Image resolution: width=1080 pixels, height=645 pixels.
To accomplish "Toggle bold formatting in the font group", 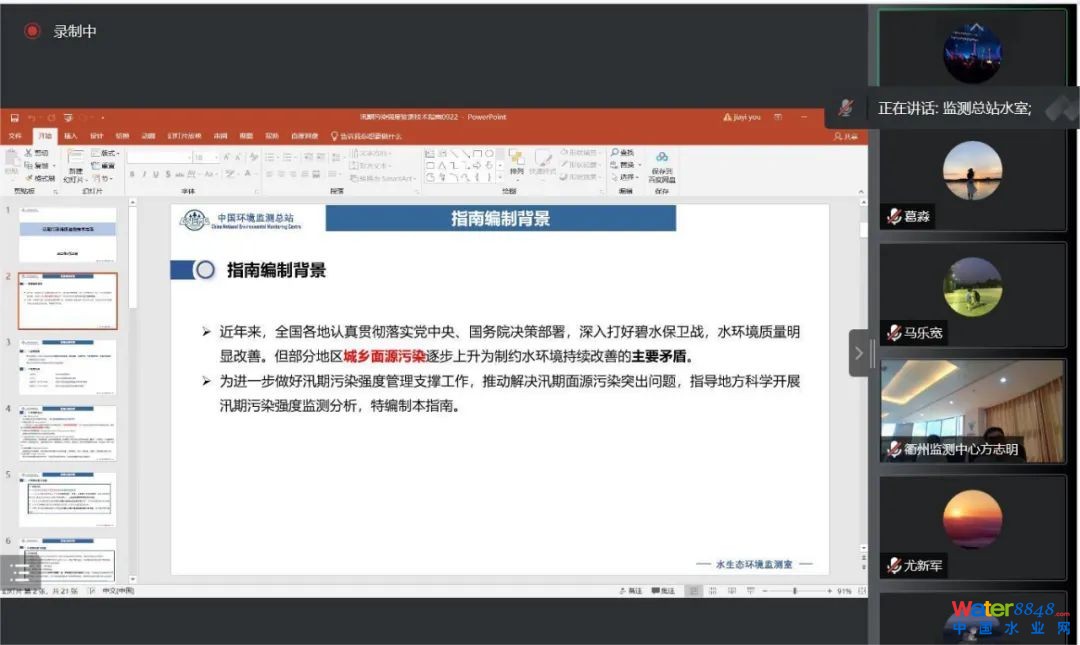I will pyautogui.click(x=132, y=174).
